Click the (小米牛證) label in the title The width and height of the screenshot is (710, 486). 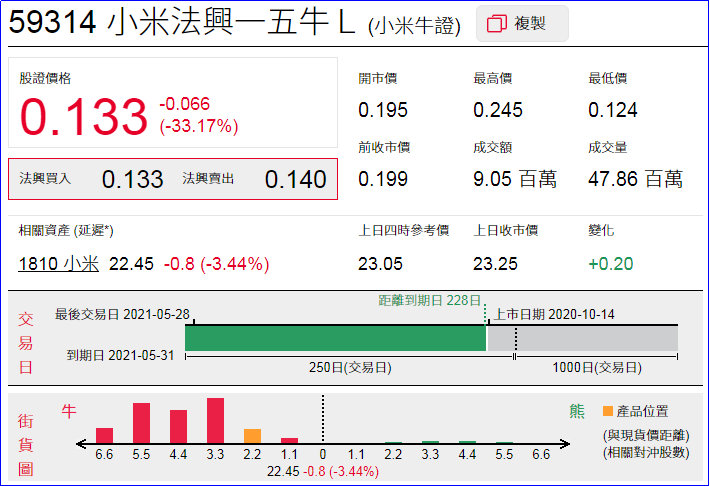(414, 26)
